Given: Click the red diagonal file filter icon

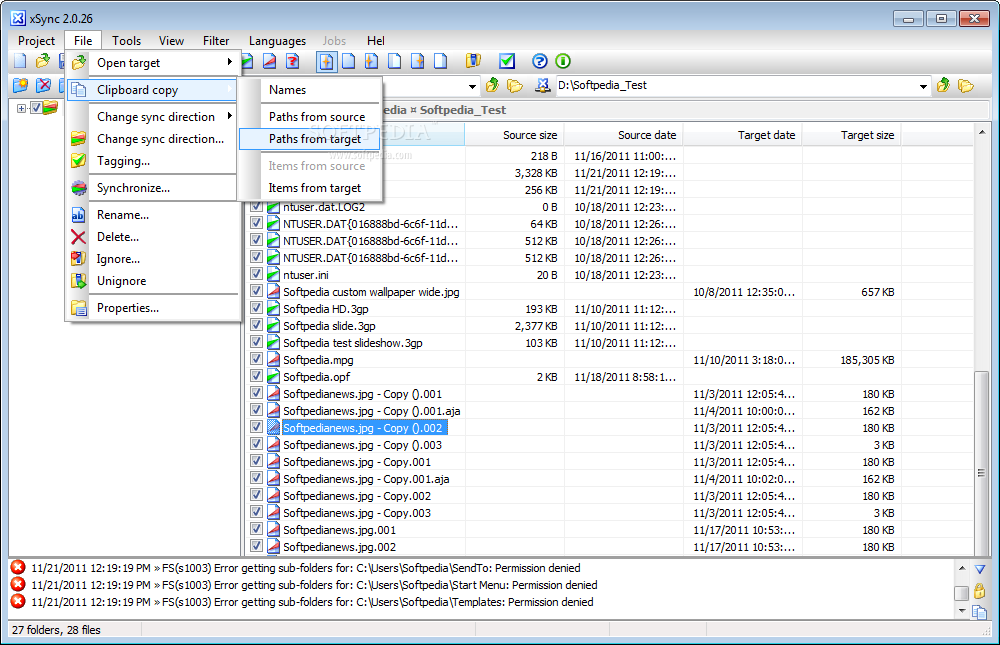Looking at the screenshot, I should tap(269, 61).
